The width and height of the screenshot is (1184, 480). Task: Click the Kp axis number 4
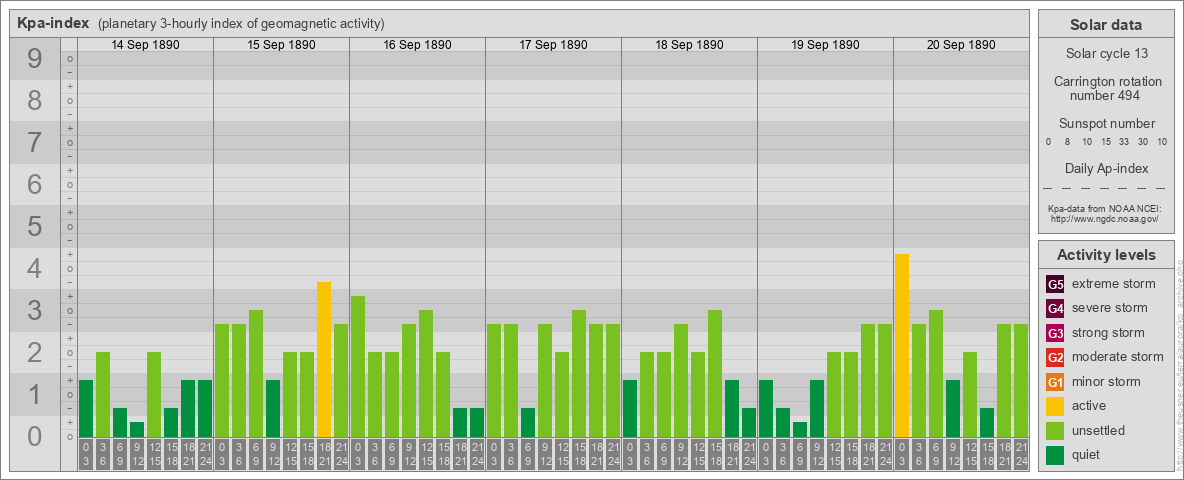pyautogui.click(x=35, y=269)
